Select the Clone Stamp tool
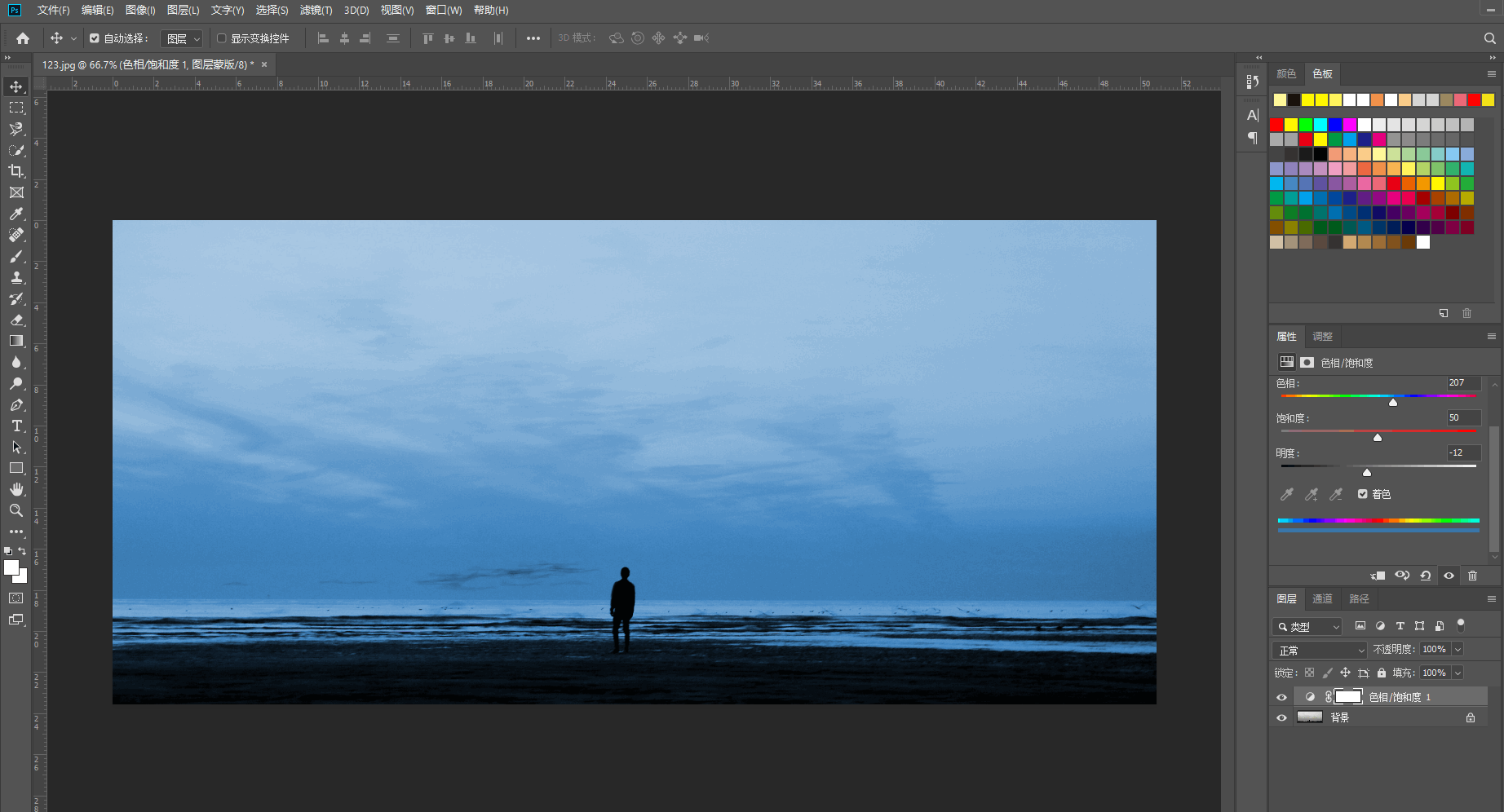1504x812 pixels. click(x=16, y=277)
